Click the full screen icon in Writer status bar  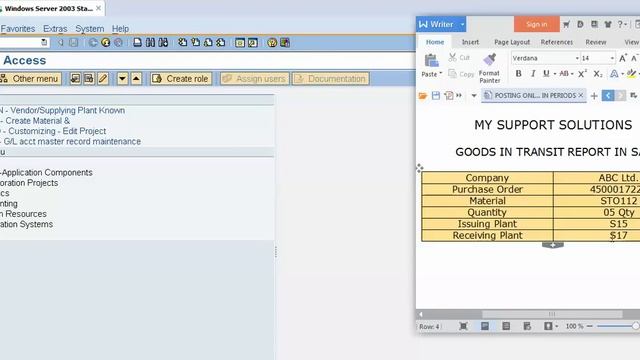click(463, 326)
